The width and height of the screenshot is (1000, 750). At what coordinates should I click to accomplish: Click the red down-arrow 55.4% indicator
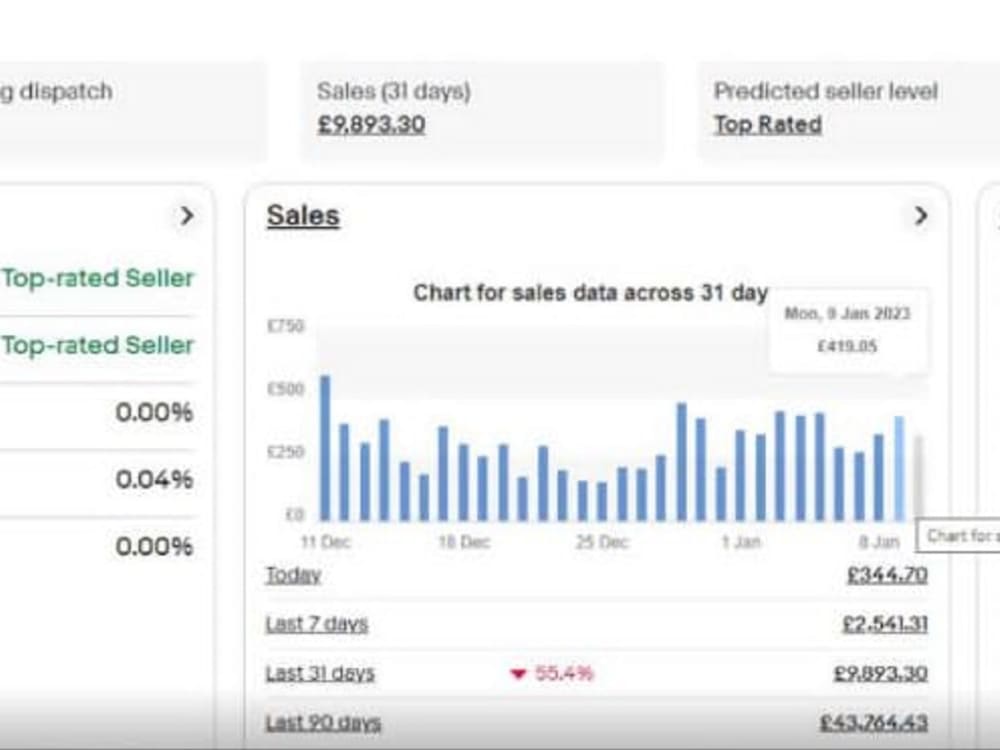(552, 673)
